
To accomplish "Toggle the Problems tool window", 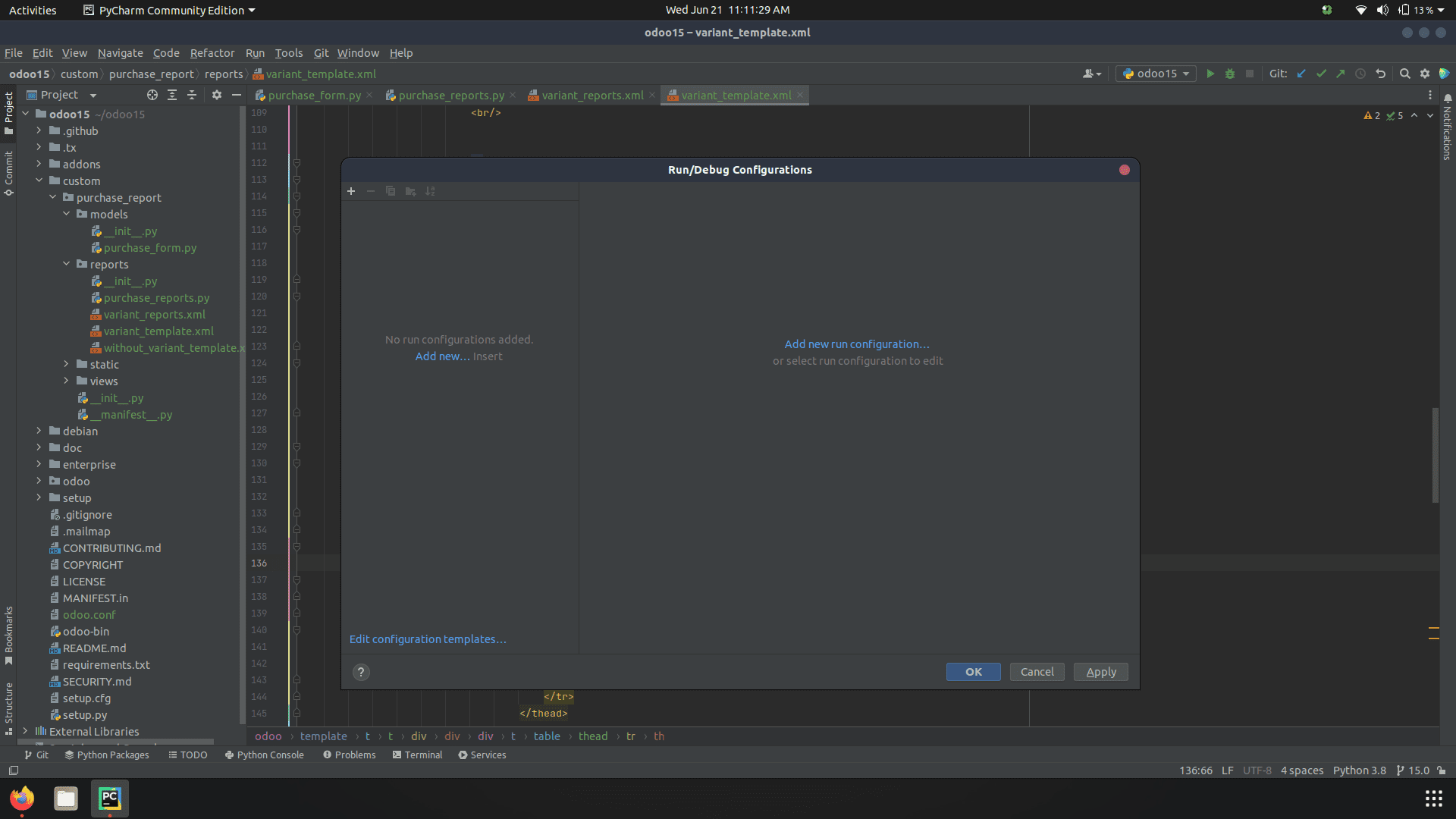I will [349, 755].
